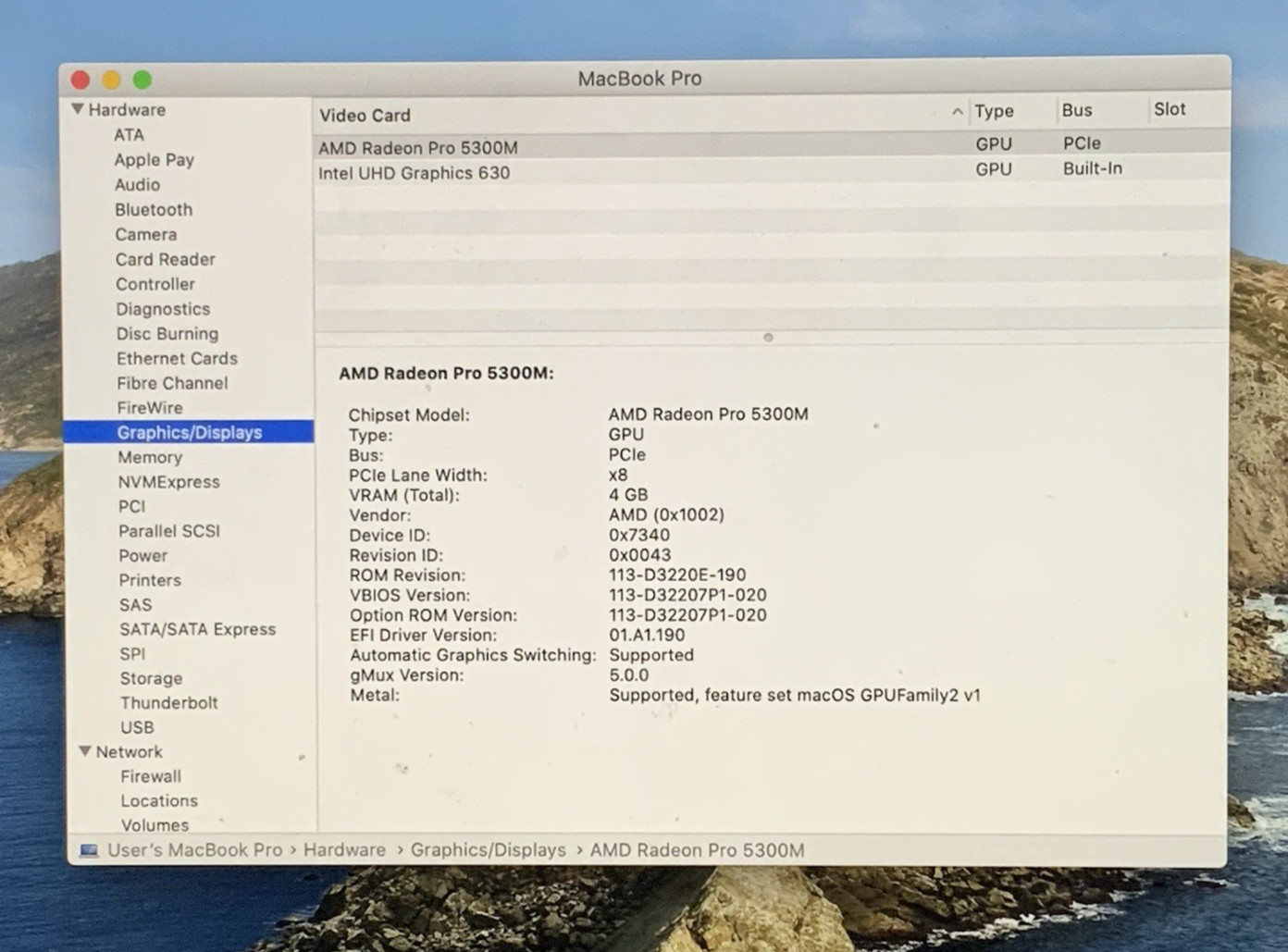Select Card Reader in the sidebar
The image size is (1288, 952).
[165, 260]
